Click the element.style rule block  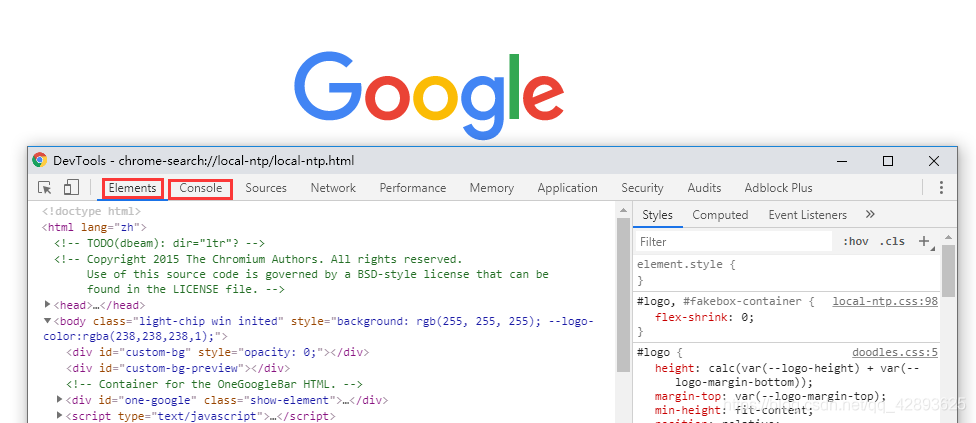tap(787, 272)
